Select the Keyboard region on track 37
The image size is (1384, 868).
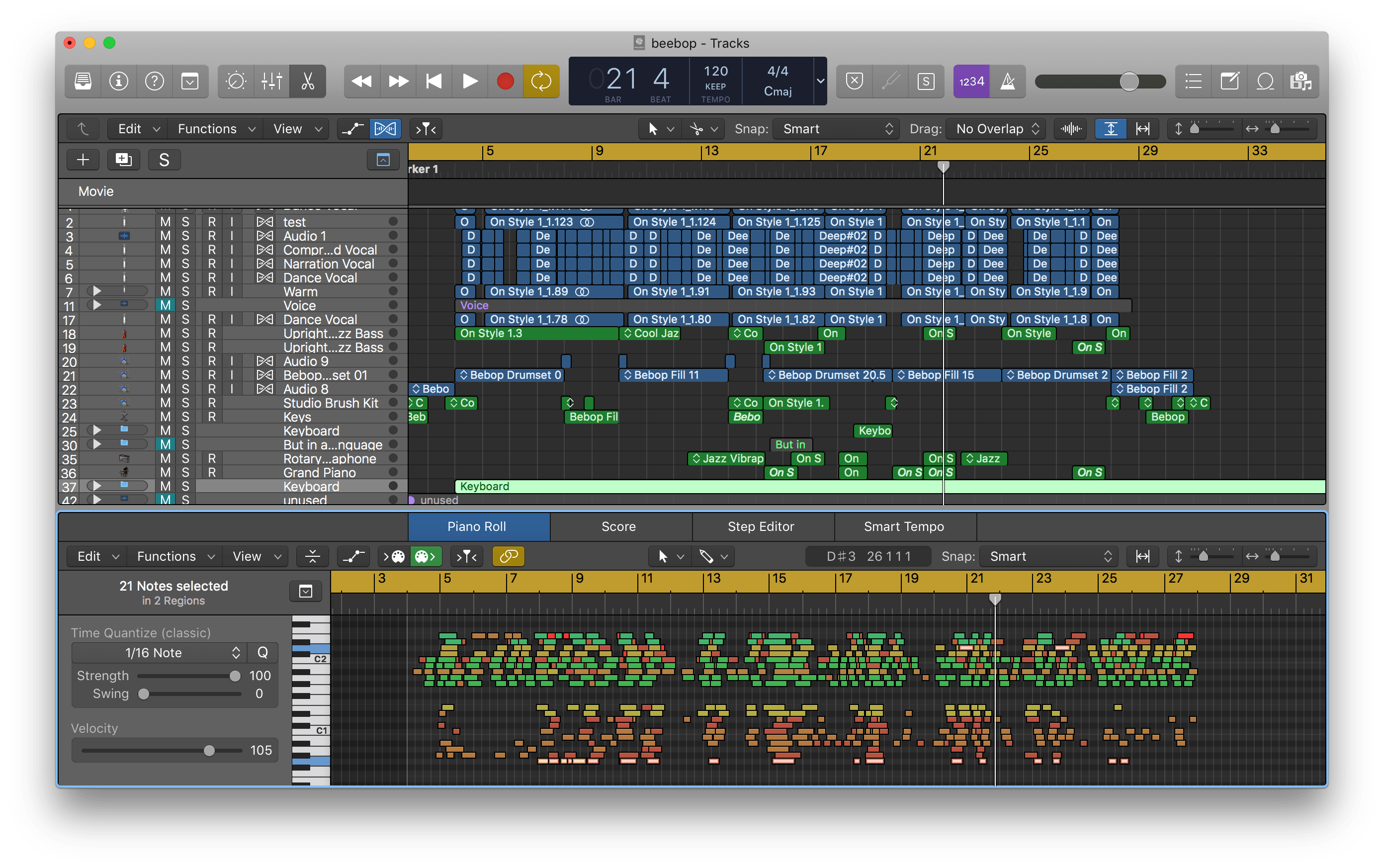point(890,486)
